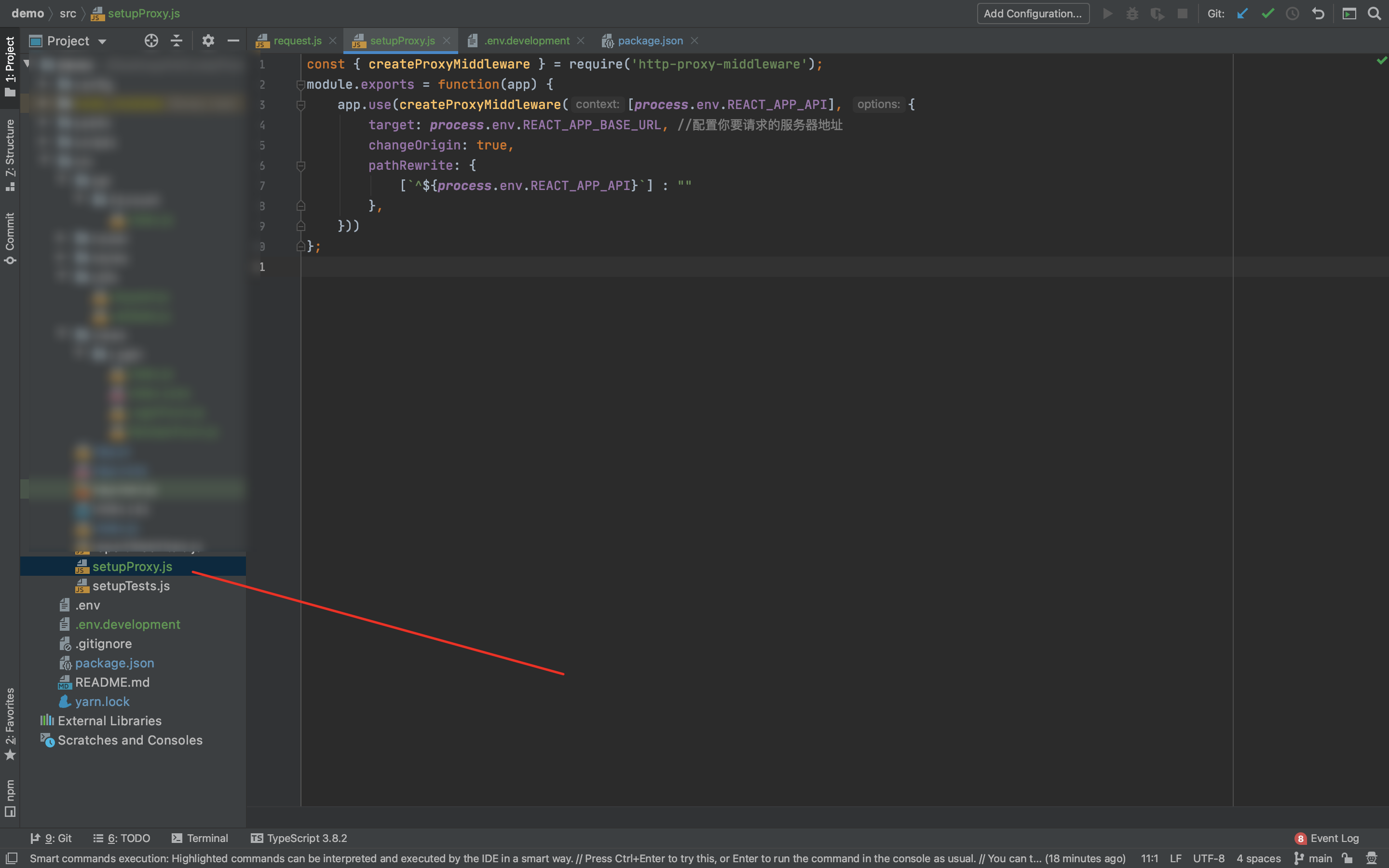The image size is (1389, 868).
Task: Open the Event Log tool window
Action: tap(1326, 838)
